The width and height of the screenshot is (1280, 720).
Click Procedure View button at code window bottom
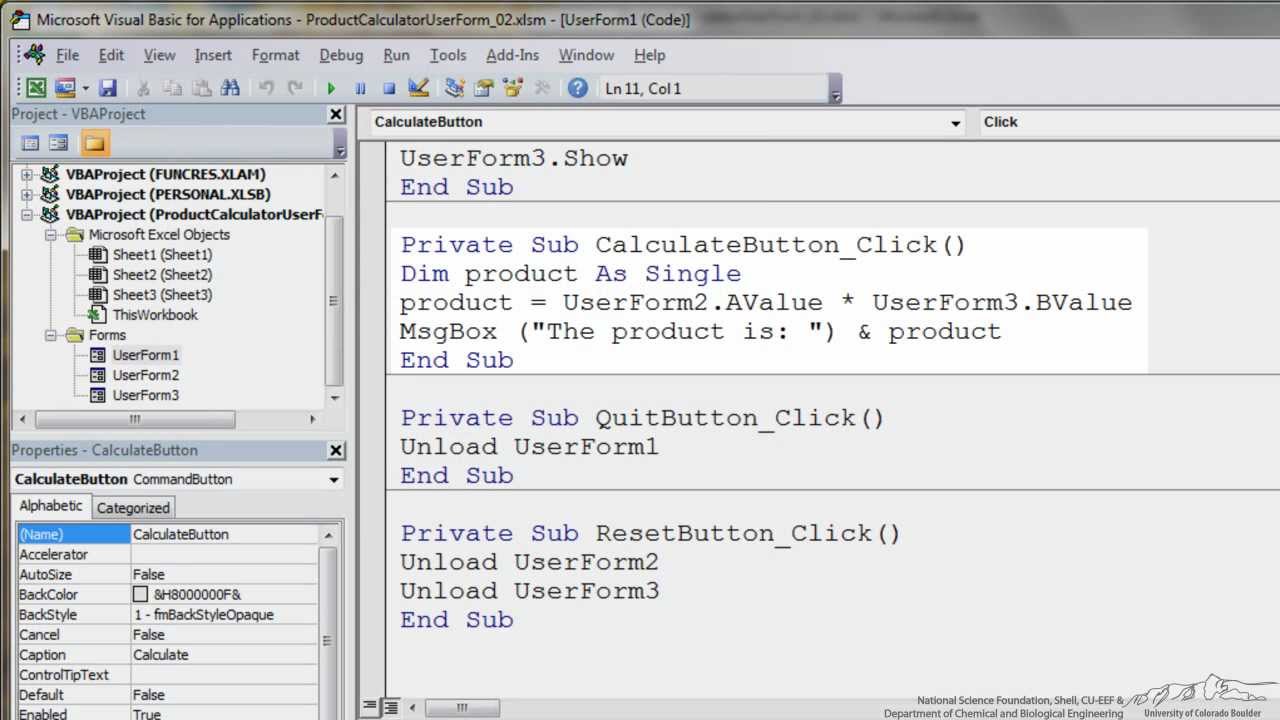click(x=369, y=707)
